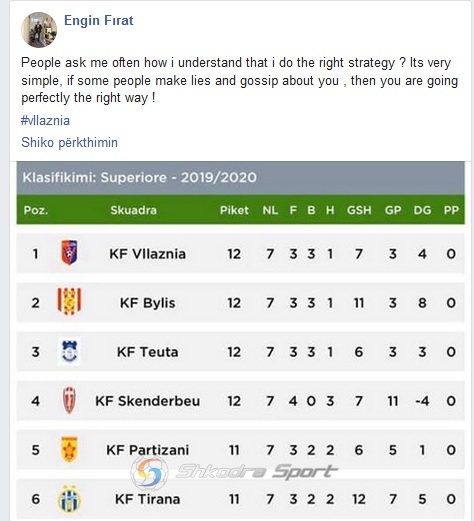This screenshot has height=521, width=474.
Task: Select the DG column header
Action: (422, 210)
